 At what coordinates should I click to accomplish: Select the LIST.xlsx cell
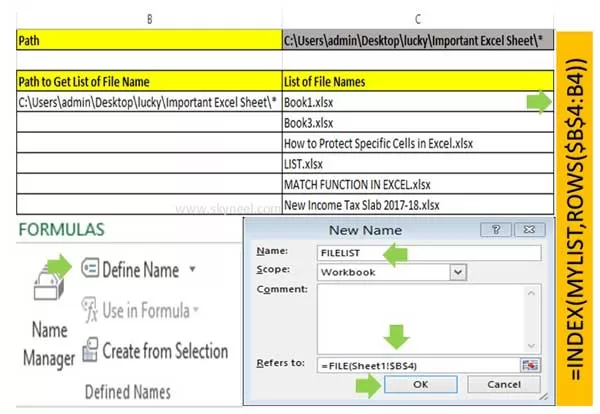tap(418, 164)
